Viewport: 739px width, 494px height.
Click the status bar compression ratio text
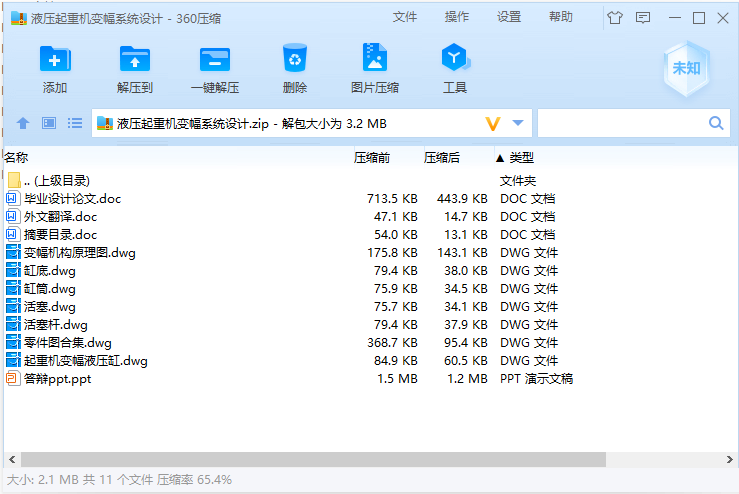tap(194, 480)
